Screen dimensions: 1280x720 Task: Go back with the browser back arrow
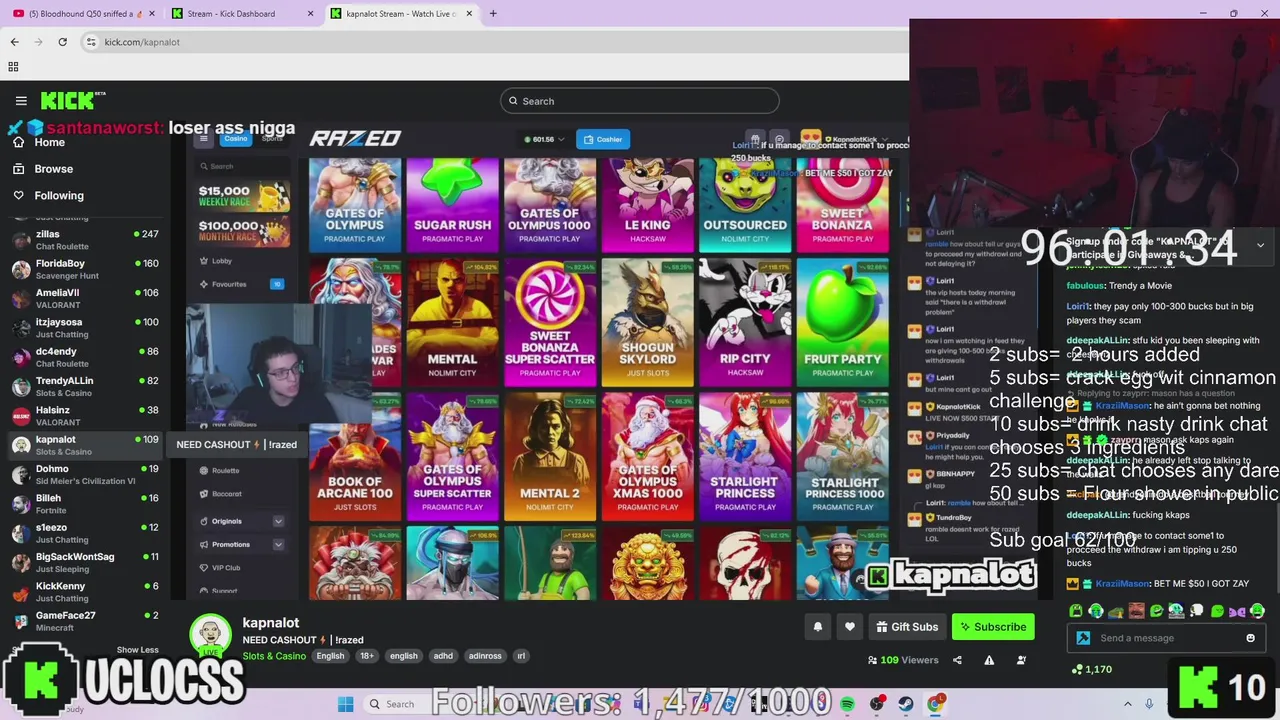click(x=14, y=42)
